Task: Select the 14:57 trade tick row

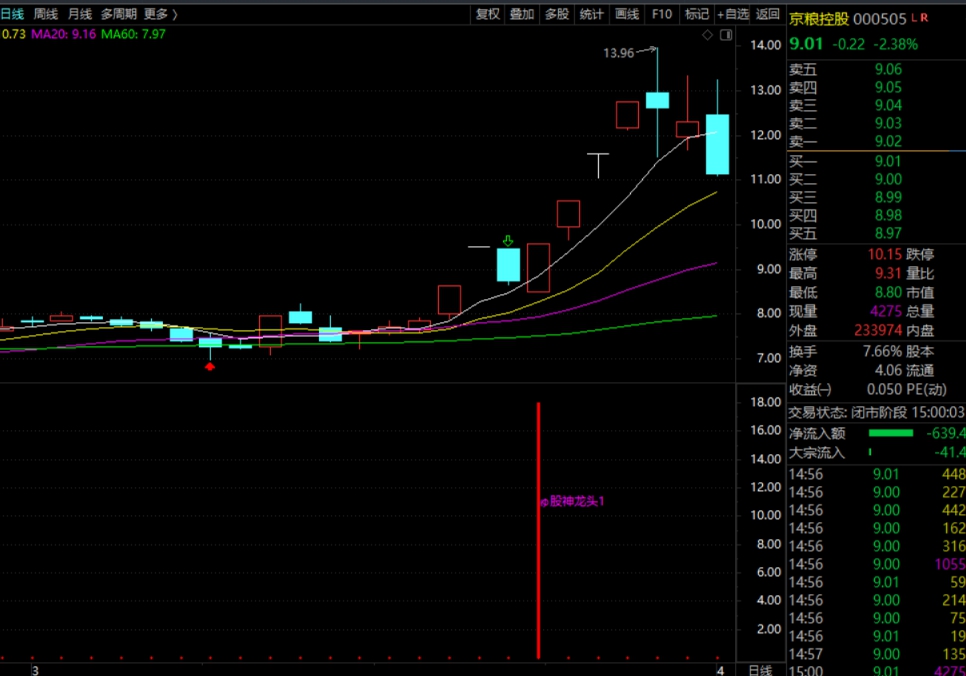Action: click(x=877, y=654)
